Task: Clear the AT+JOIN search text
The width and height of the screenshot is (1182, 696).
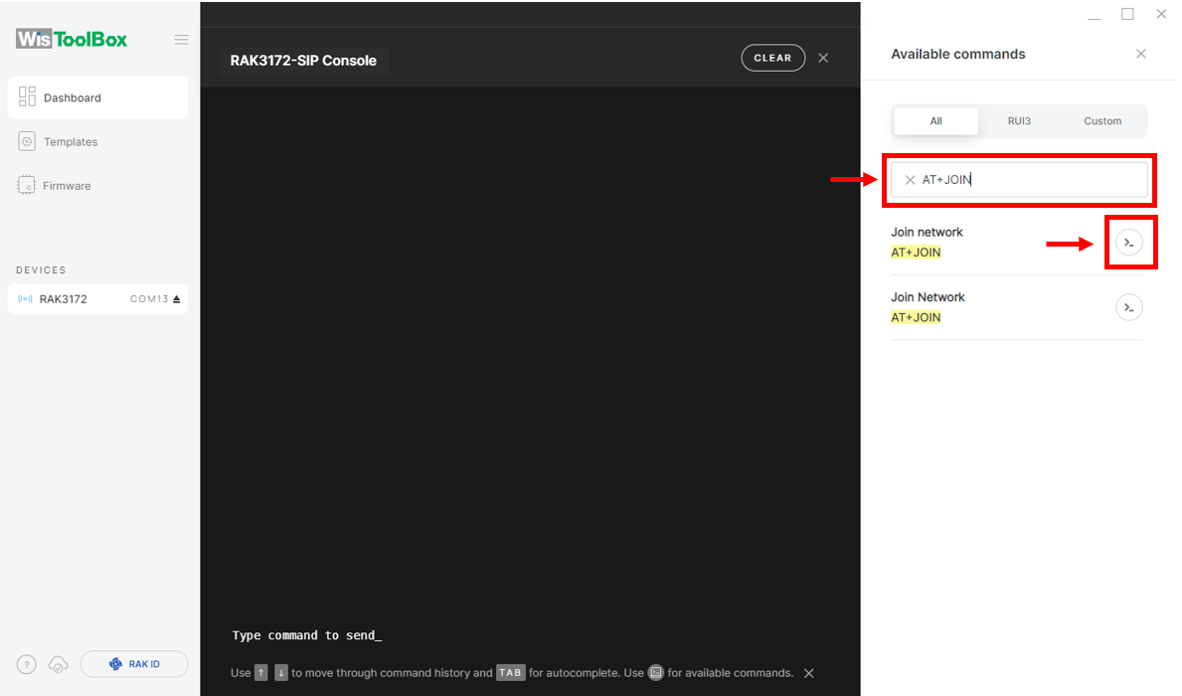Action: (910, 179)
